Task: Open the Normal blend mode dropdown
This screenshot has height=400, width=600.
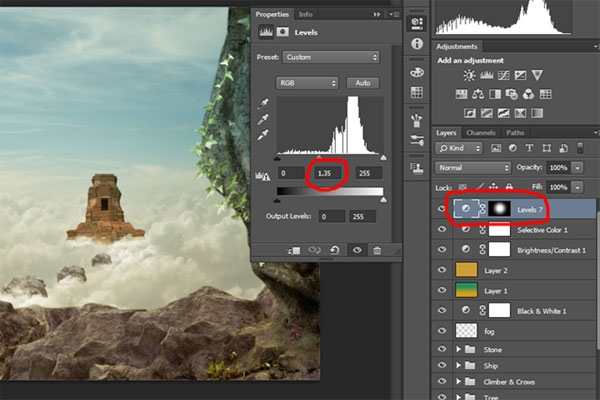Action: 472,167
